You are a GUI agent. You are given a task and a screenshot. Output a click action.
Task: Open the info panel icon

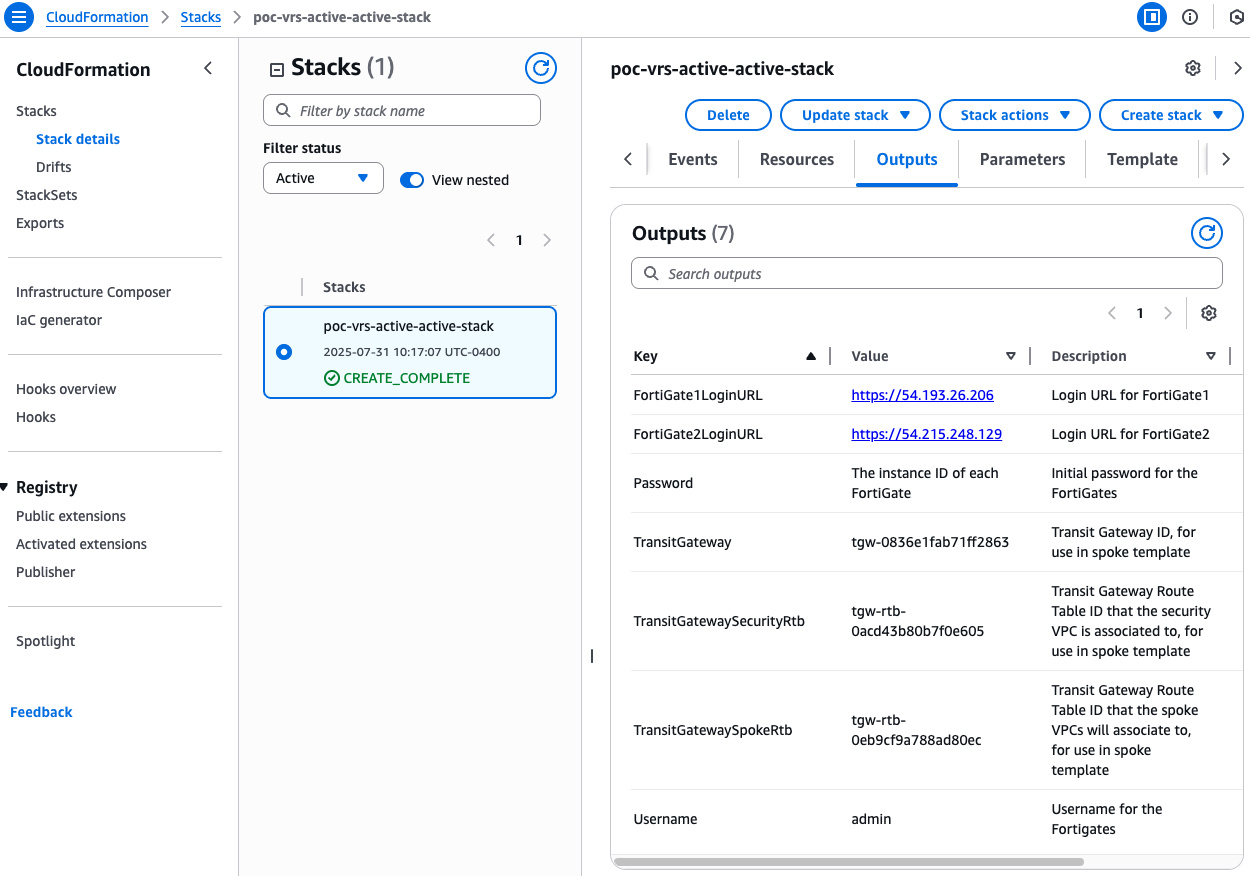1190,17
